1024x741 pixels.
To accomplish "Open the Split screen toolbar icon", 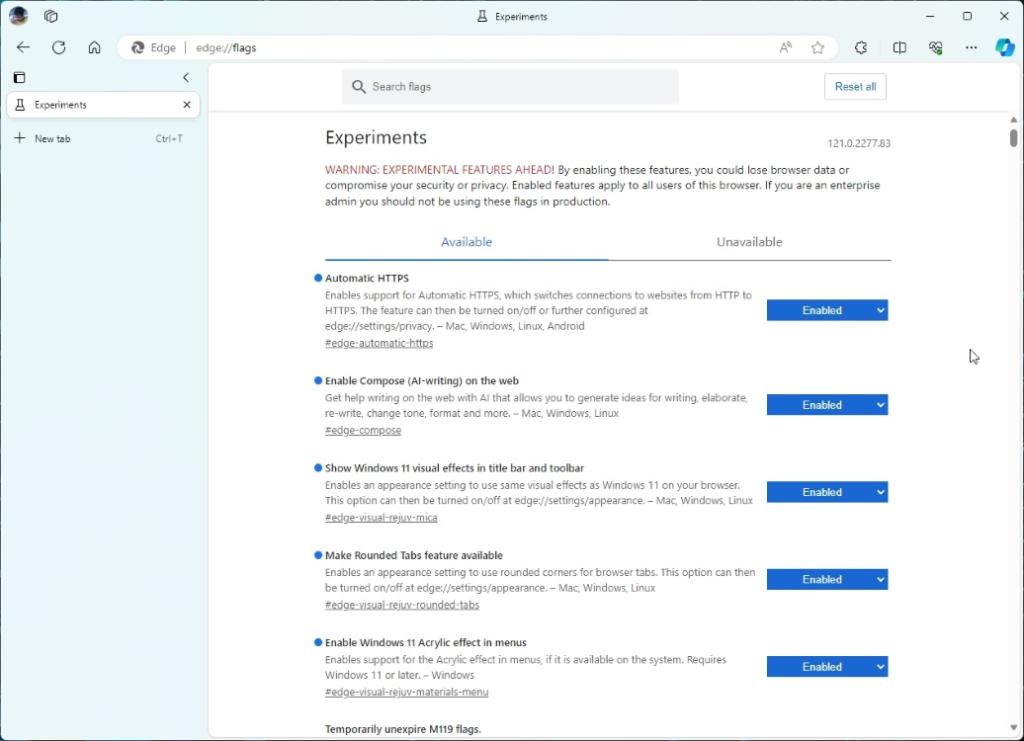I will click(899, 47).
